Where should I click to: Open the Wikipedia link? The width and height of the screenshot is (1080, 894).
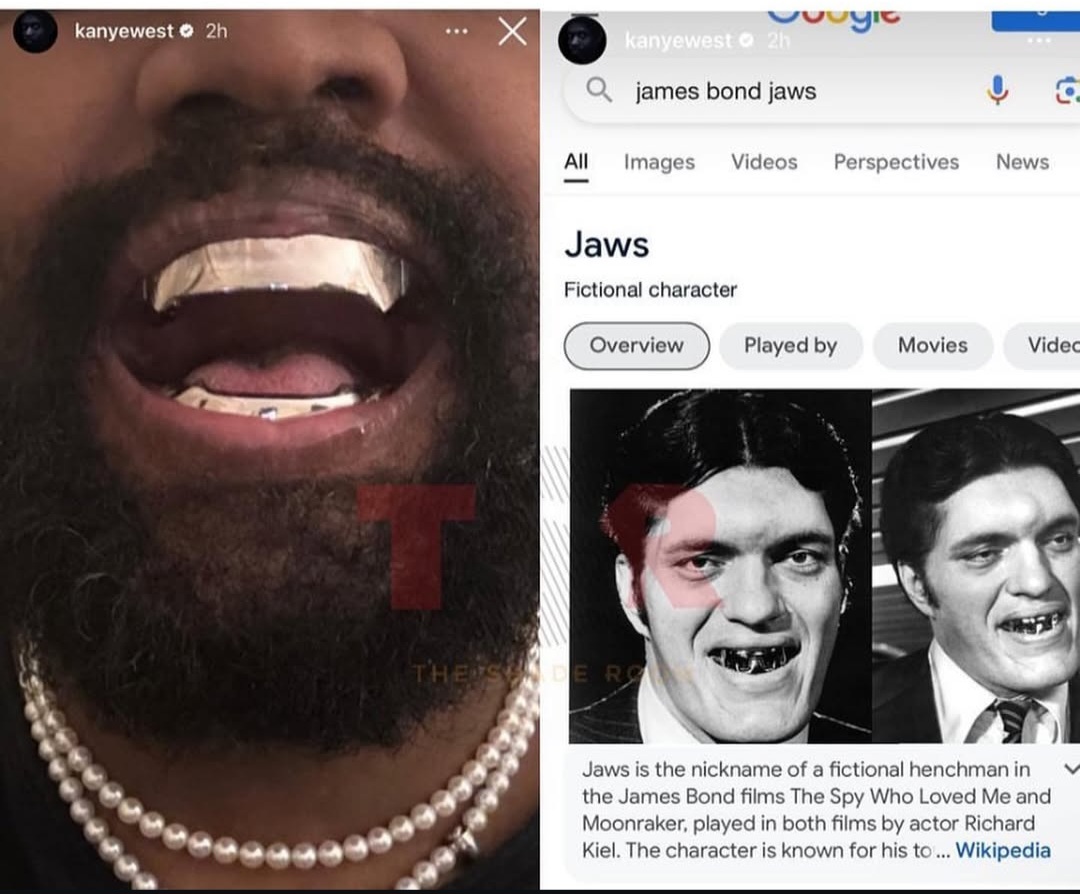point(1003,851)
